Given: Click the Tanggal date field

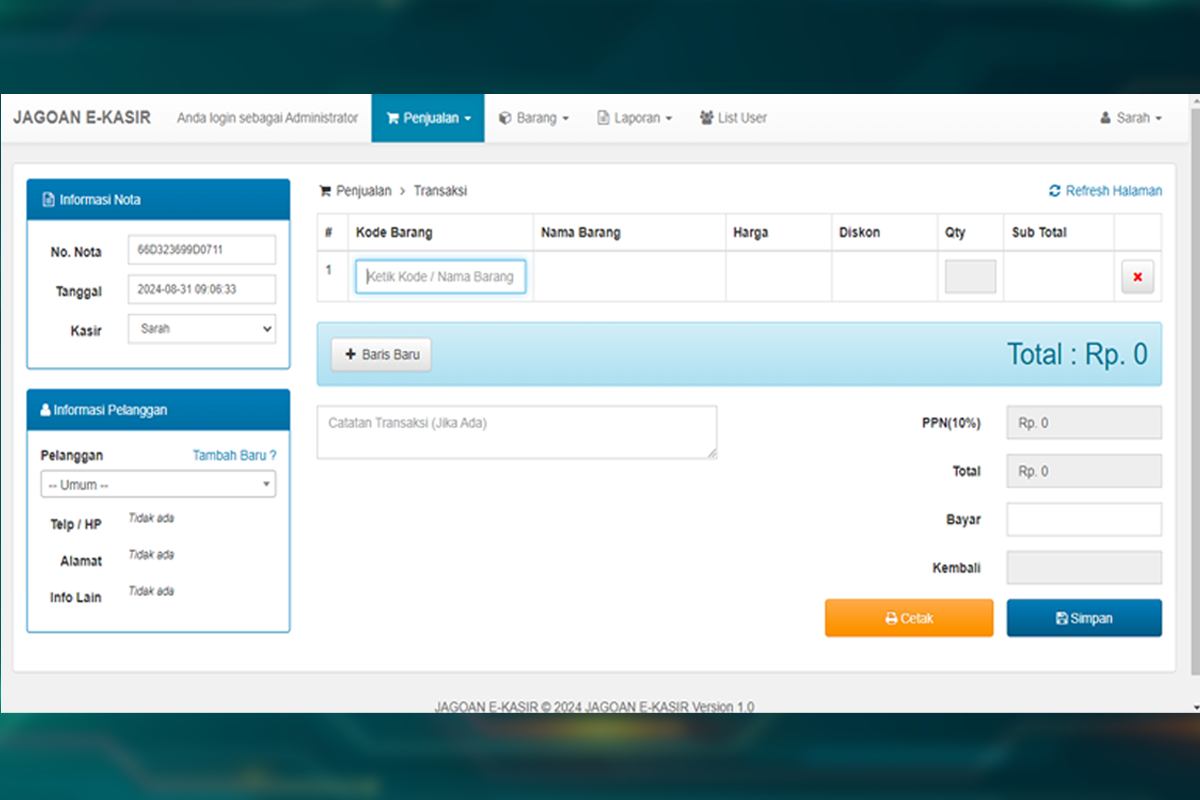Looking at the screenshot, I should [x=201, y=289].
